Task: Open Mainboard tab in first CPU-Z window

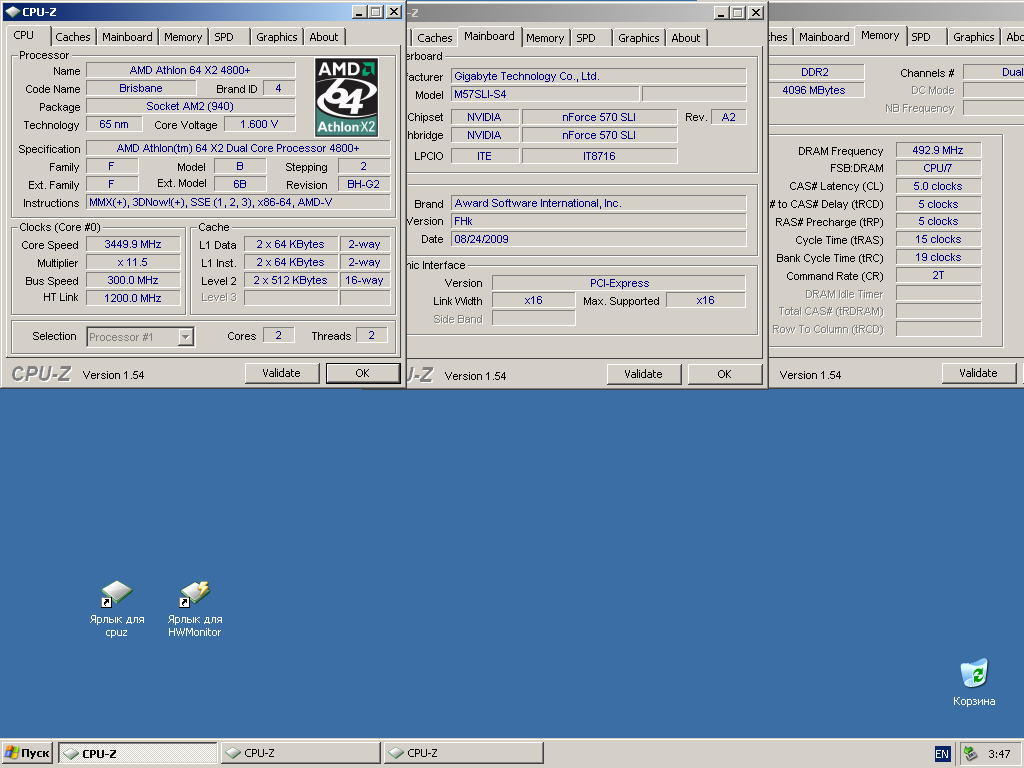Action: (x=127, y=37)
